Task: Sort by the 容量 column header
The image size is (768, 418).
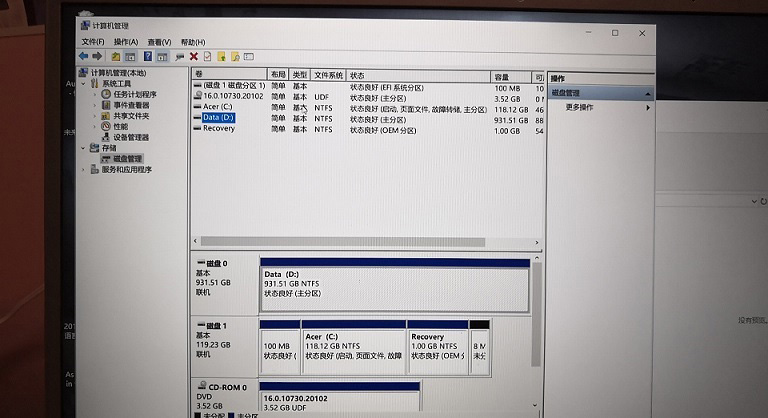Action: tap(511, 77)
